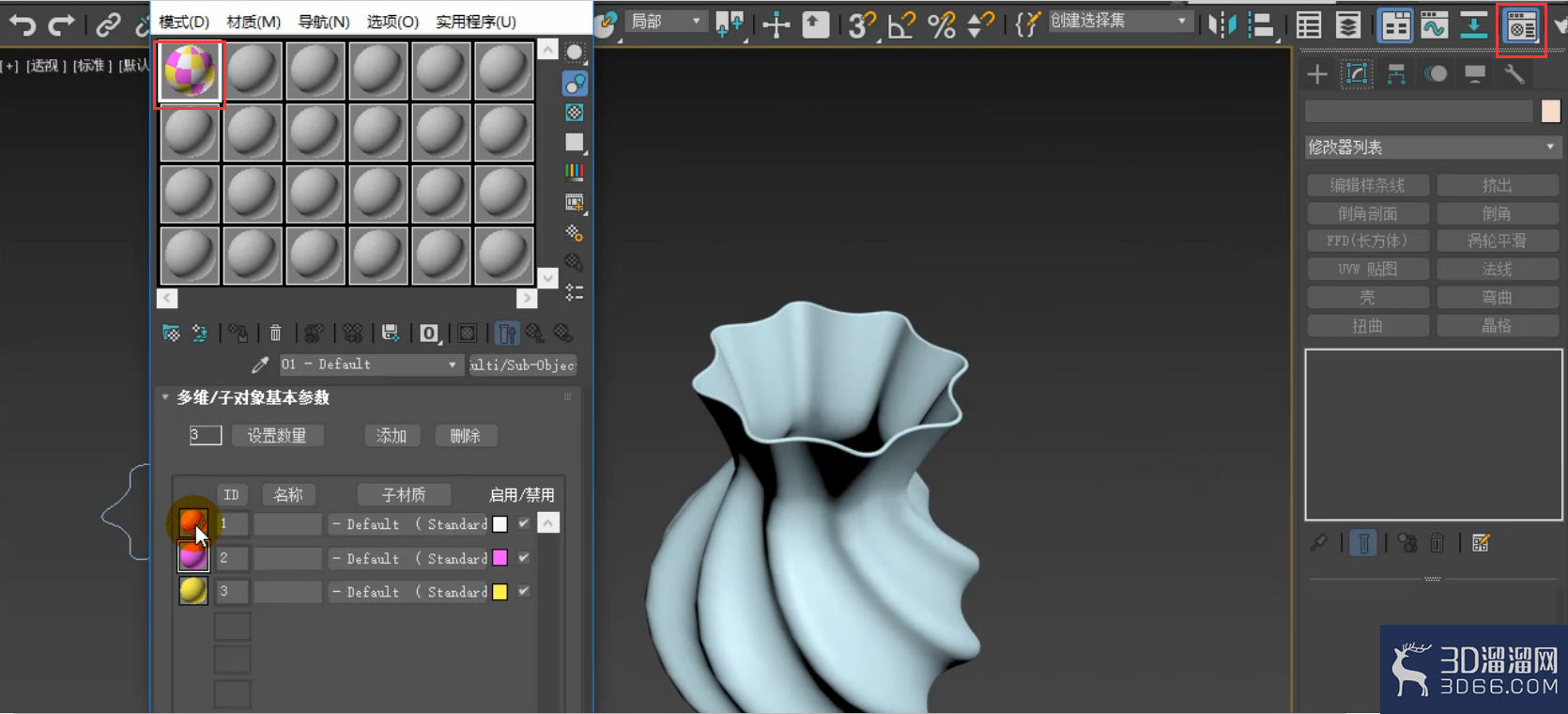Toggle the 3D Snaps tool
Screen dimensions: 1568x714
point(860,24)
